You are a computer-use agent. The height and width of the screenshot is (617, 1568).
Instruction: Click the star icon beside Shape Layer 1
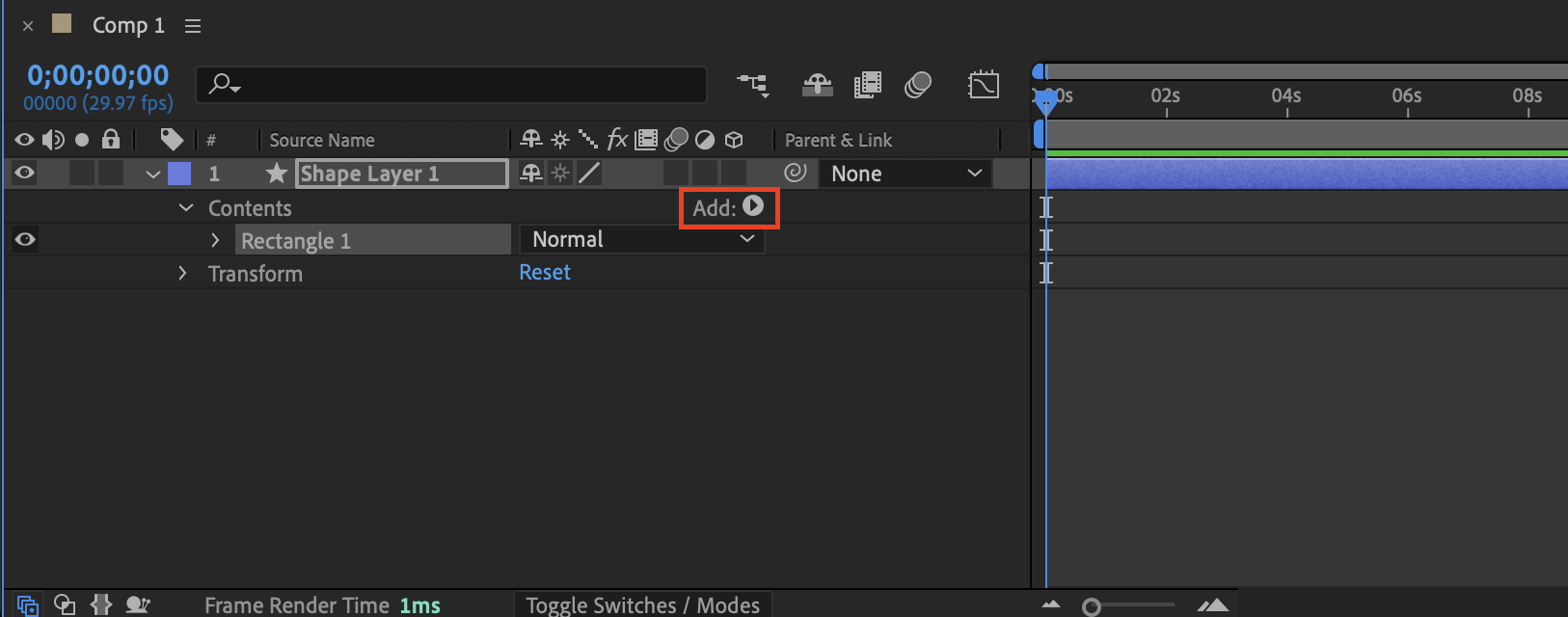(277, 173)
